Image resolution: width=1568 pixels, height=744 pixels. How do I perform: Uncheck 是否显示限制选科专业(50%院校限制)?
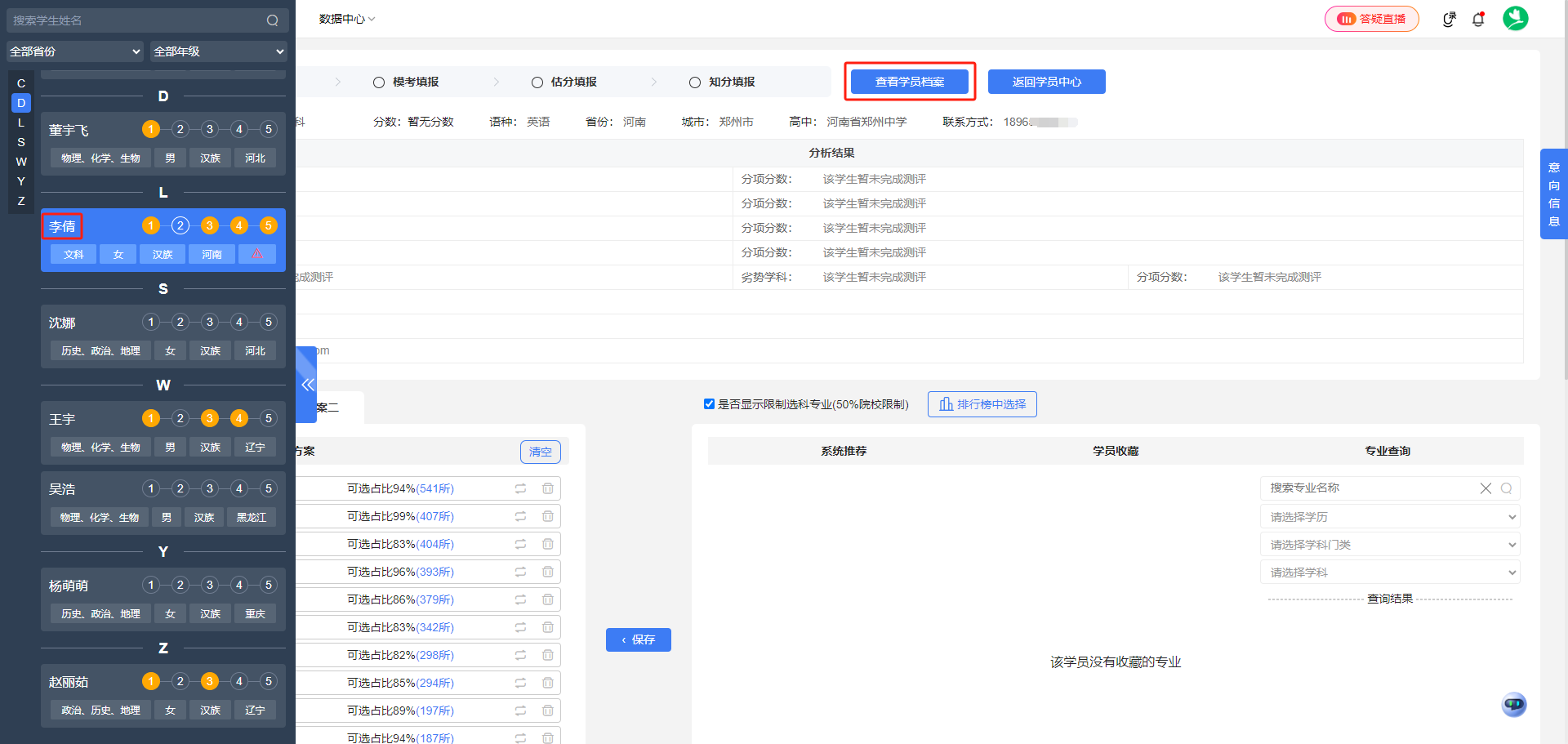[x=709, y=403]
